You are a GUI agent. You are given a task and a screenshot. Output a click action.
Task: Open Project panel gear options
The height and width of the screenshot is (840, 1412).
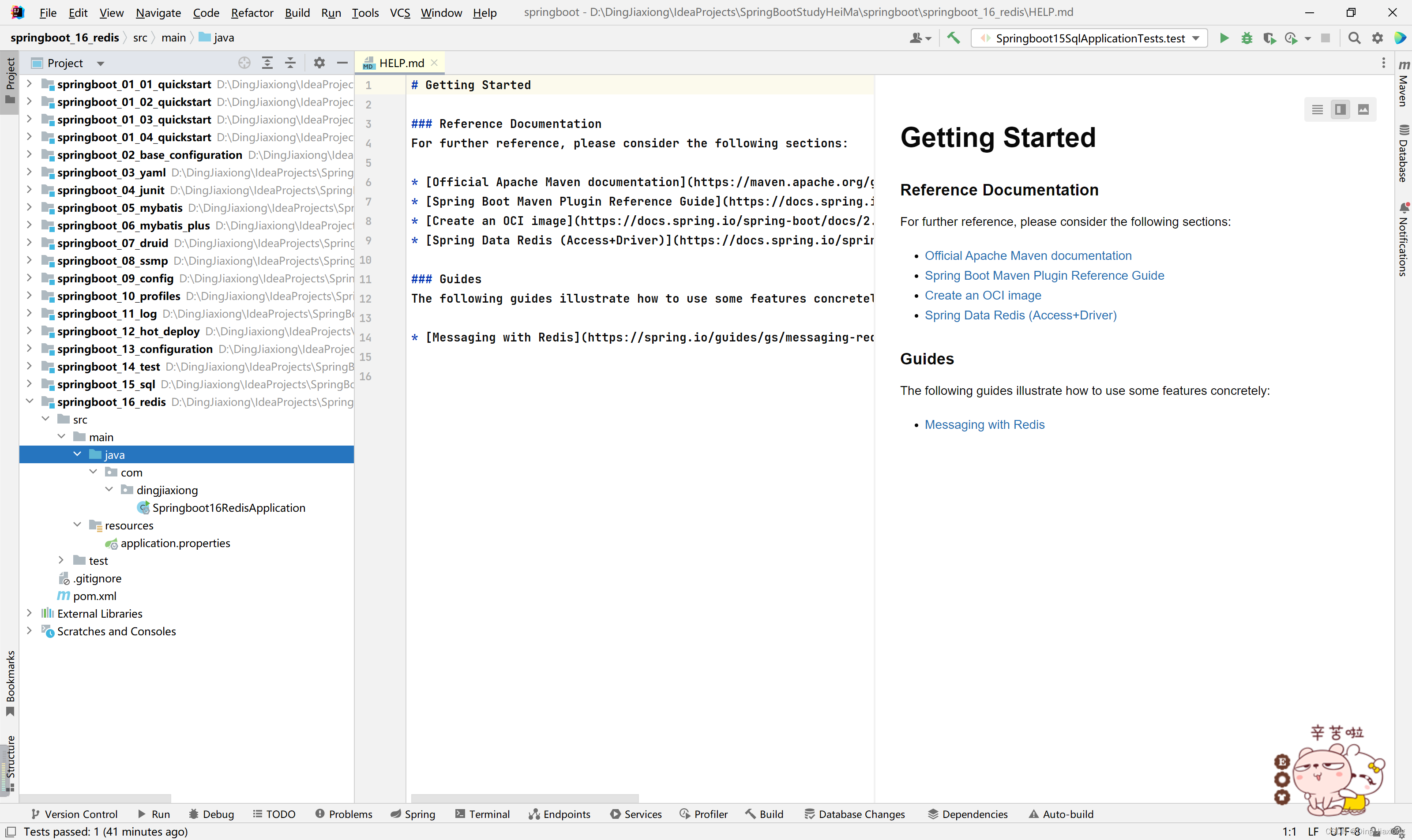[319, 63]
